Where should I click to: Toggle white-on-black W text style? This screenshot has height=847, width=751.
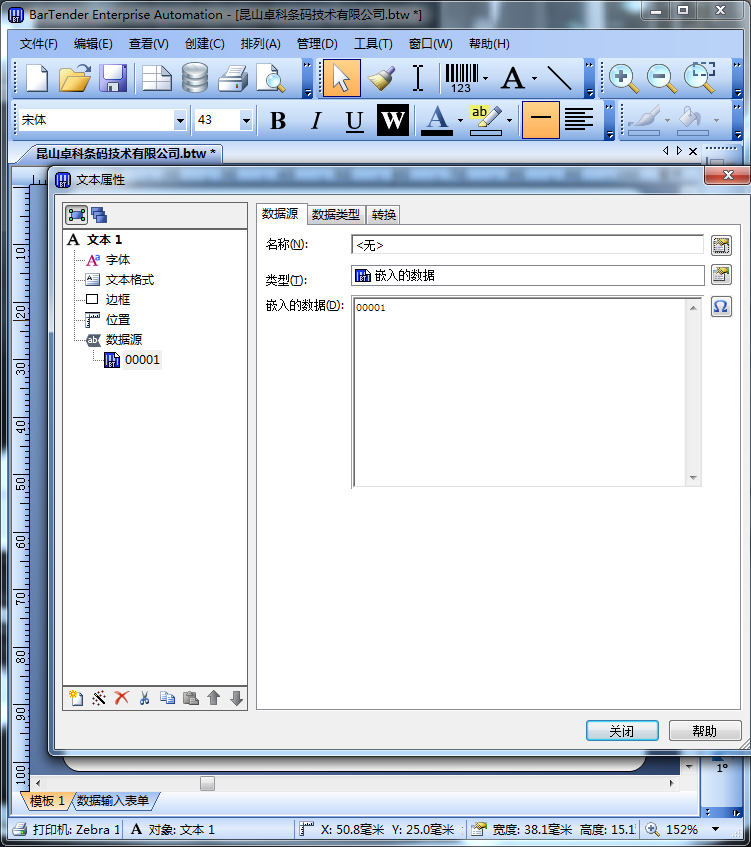pos(393,120)
